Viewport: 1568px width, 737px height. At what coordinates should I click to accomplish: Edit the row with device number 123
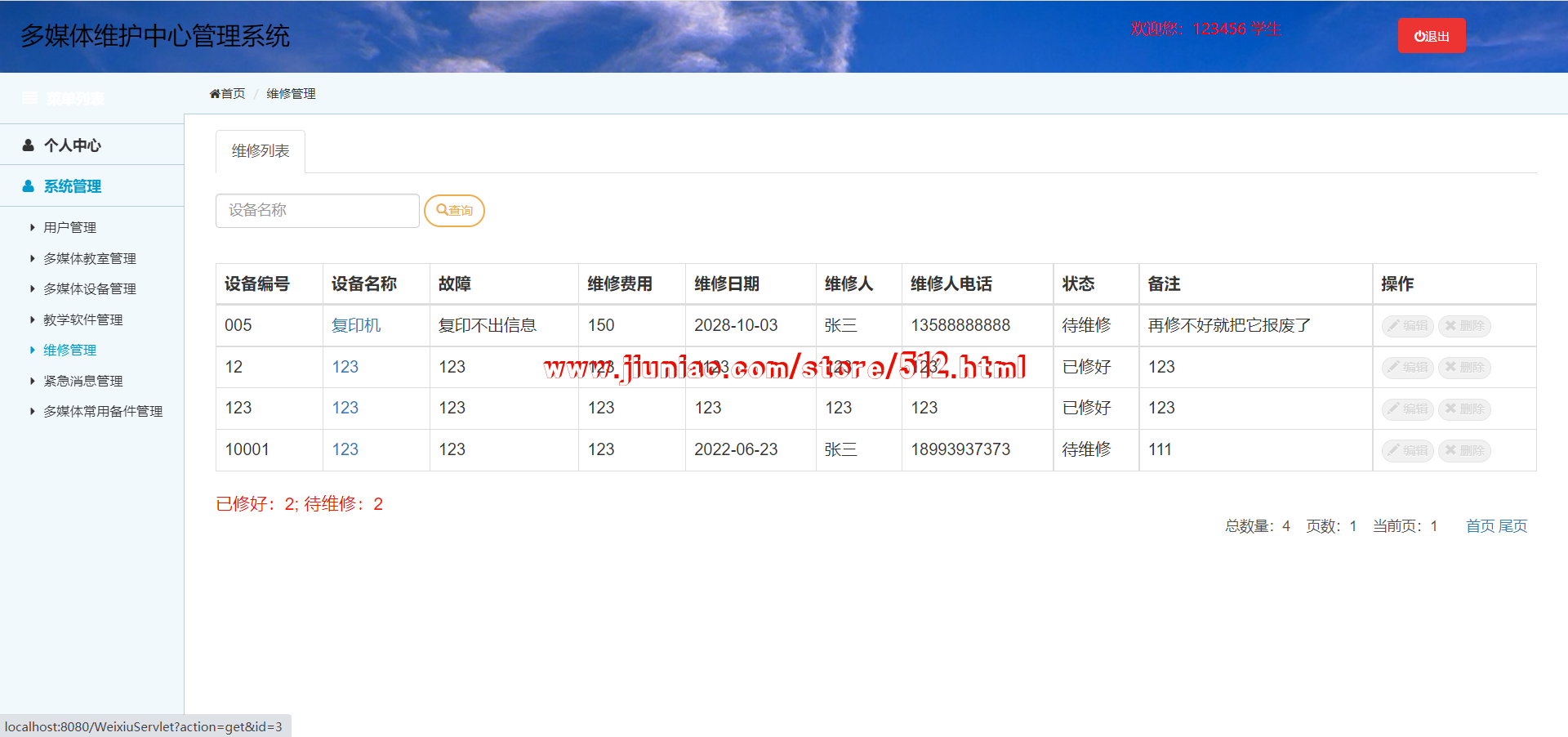1408,409
